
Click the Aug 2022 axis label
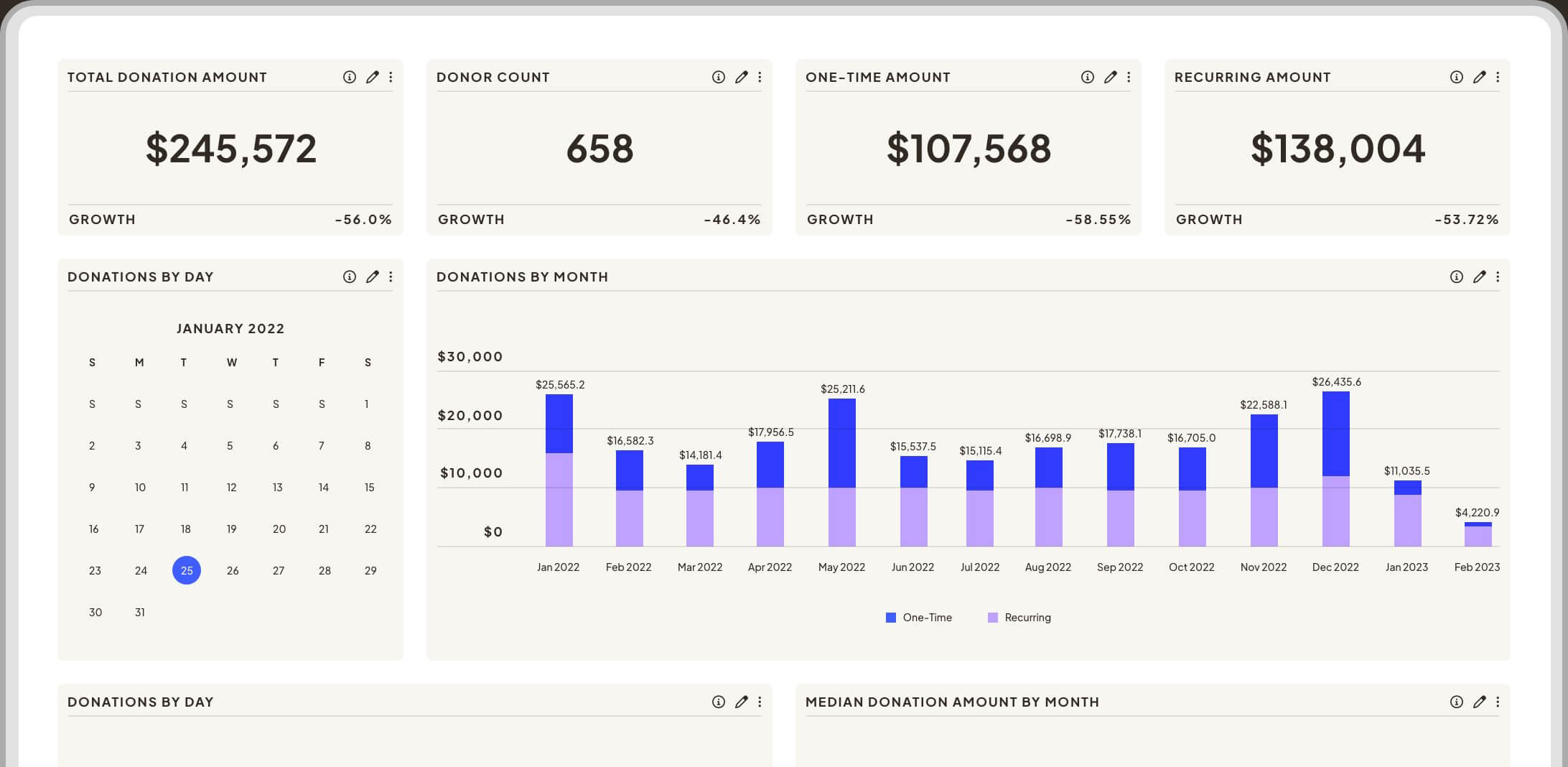coord(1048,567)
